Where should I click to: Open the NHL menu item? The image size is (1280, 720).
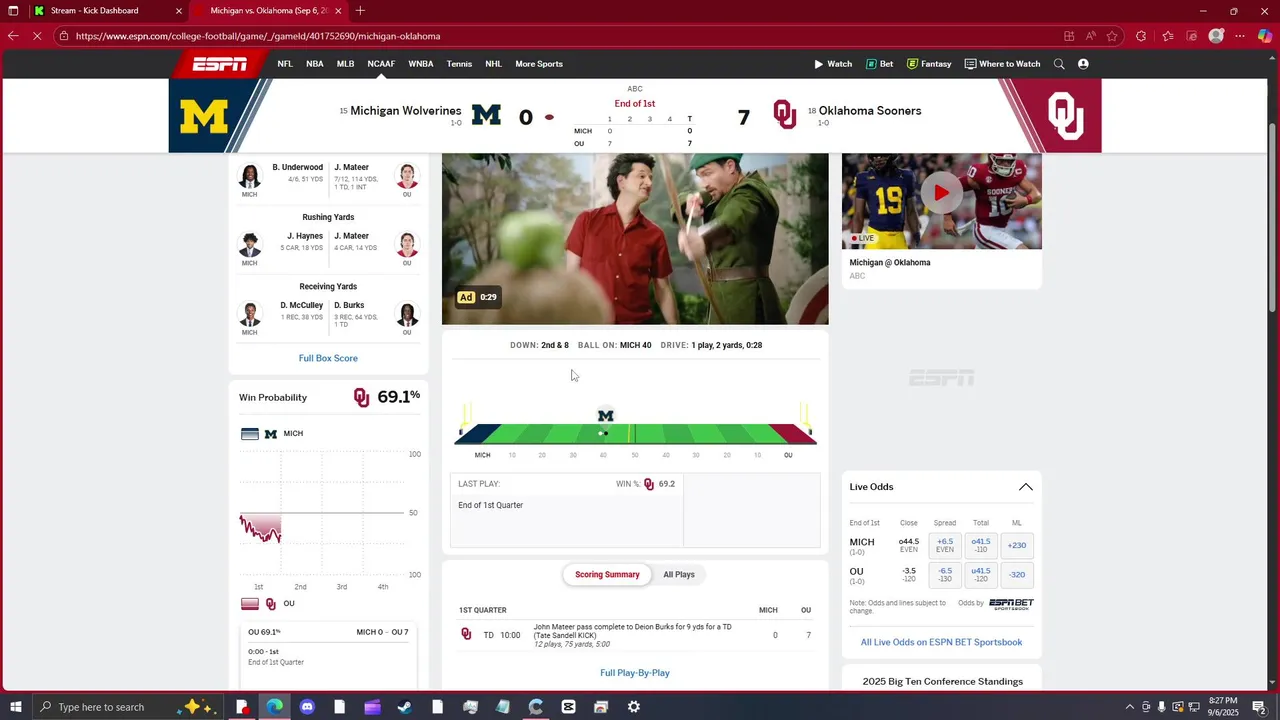click(493, 64)
